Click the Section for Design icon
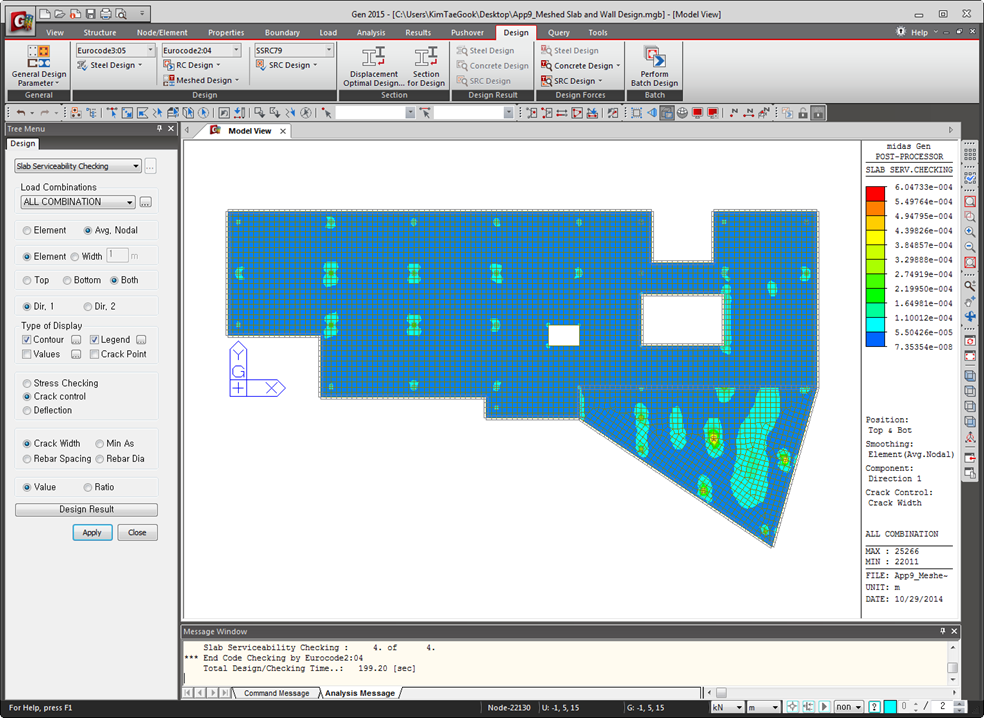Image resolution: width=984 pixels, height=718 pixels. pyautogui.click(x=426, y=58)
